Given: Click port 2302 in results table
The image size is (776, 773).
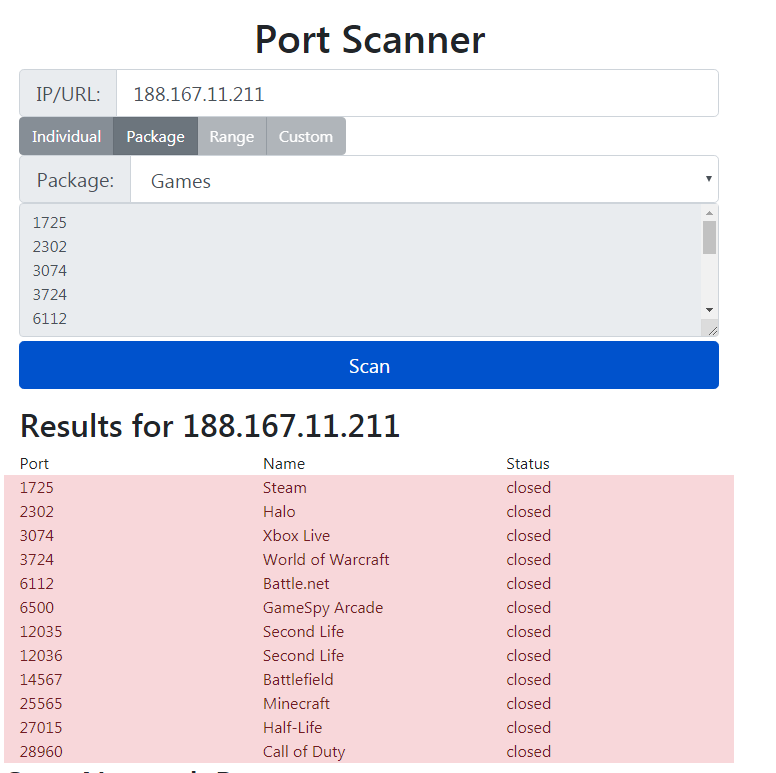Looking at the screenshot, I should pos(37,512).
